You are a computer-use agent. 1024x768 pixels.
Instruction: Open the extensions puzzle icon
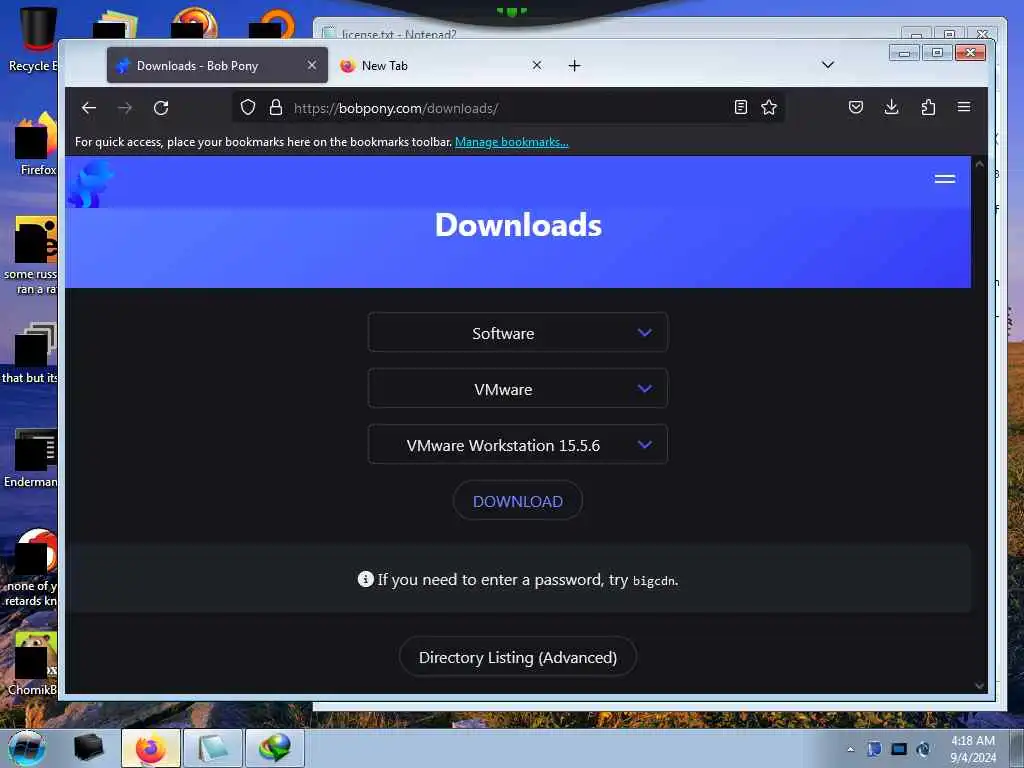pos(928,107)
